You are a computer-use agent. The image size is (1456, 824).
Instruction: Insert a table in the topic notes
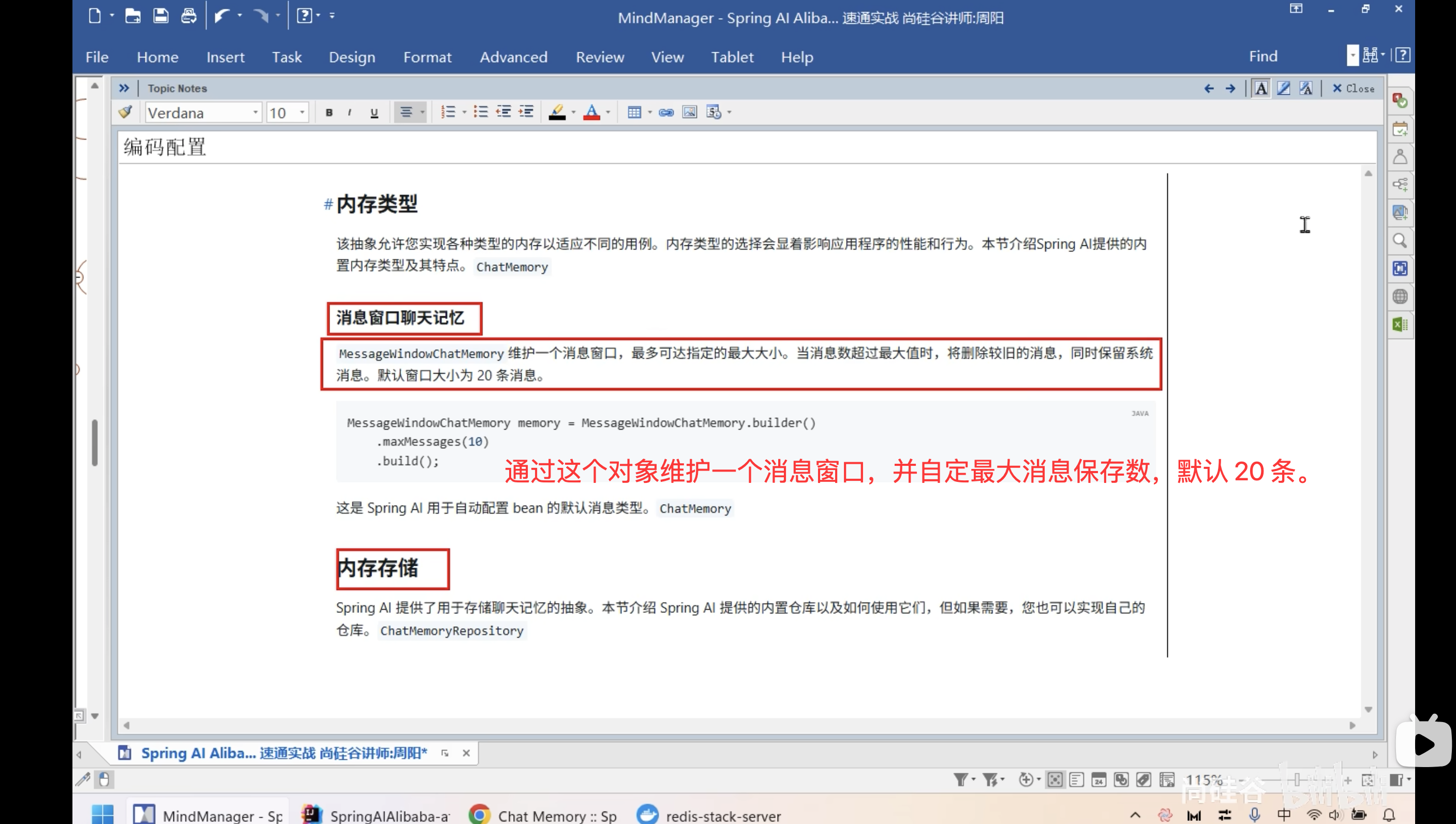tap(635, 111)
